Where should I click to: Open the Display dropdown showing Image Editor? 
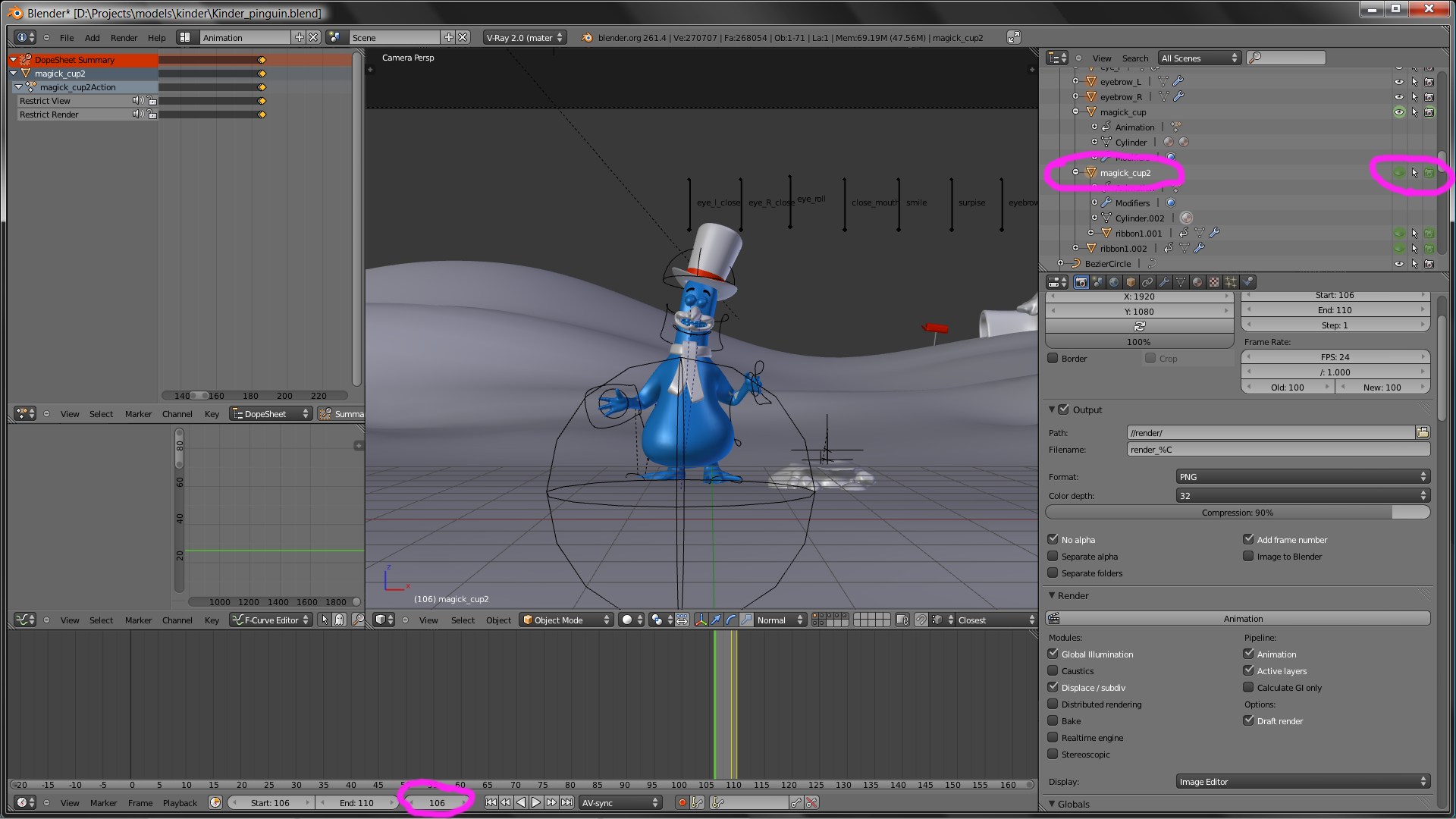(x=1300, y=781)
